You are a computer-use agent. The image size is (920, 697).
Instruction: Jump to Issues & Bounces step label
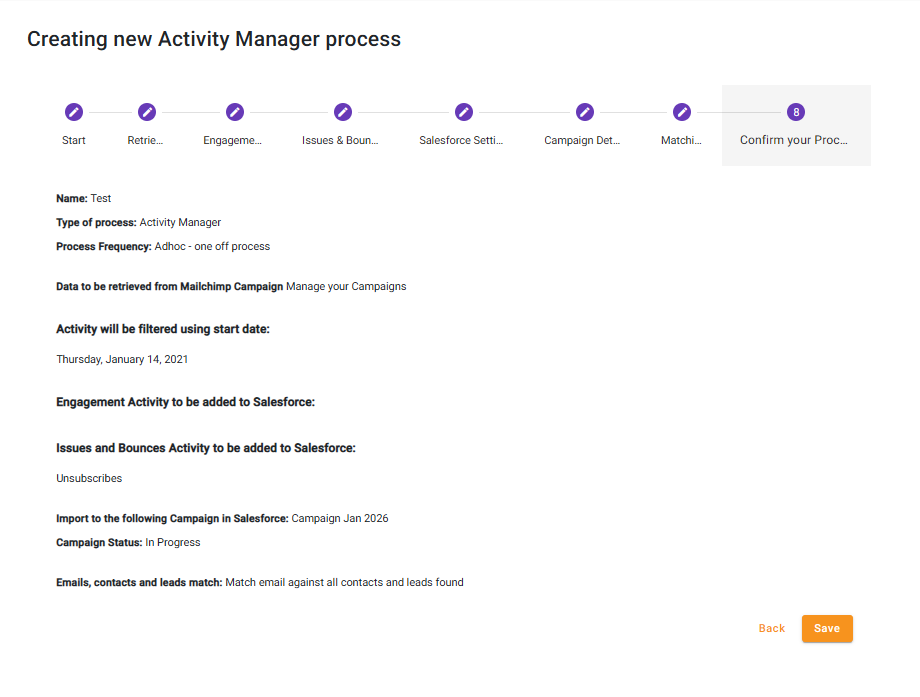click(x=340, y=141)
